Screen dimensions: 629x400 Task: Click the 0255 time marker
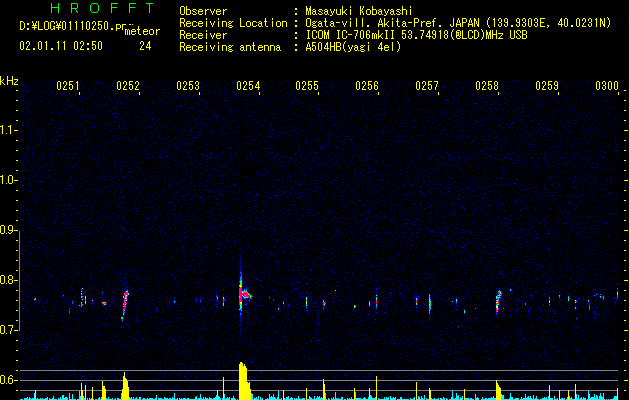(x=307, y=86)
